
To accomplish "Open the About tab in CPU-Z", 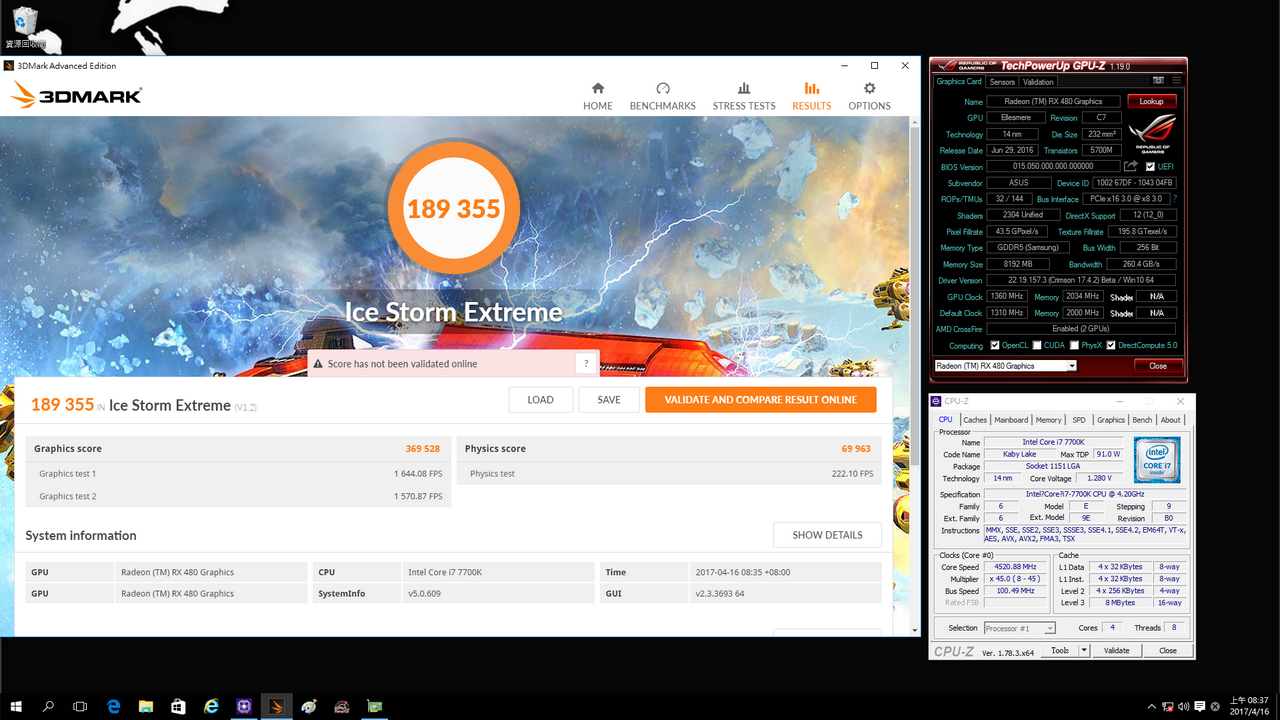I will pyautogui.click(x=1170, y=420).
